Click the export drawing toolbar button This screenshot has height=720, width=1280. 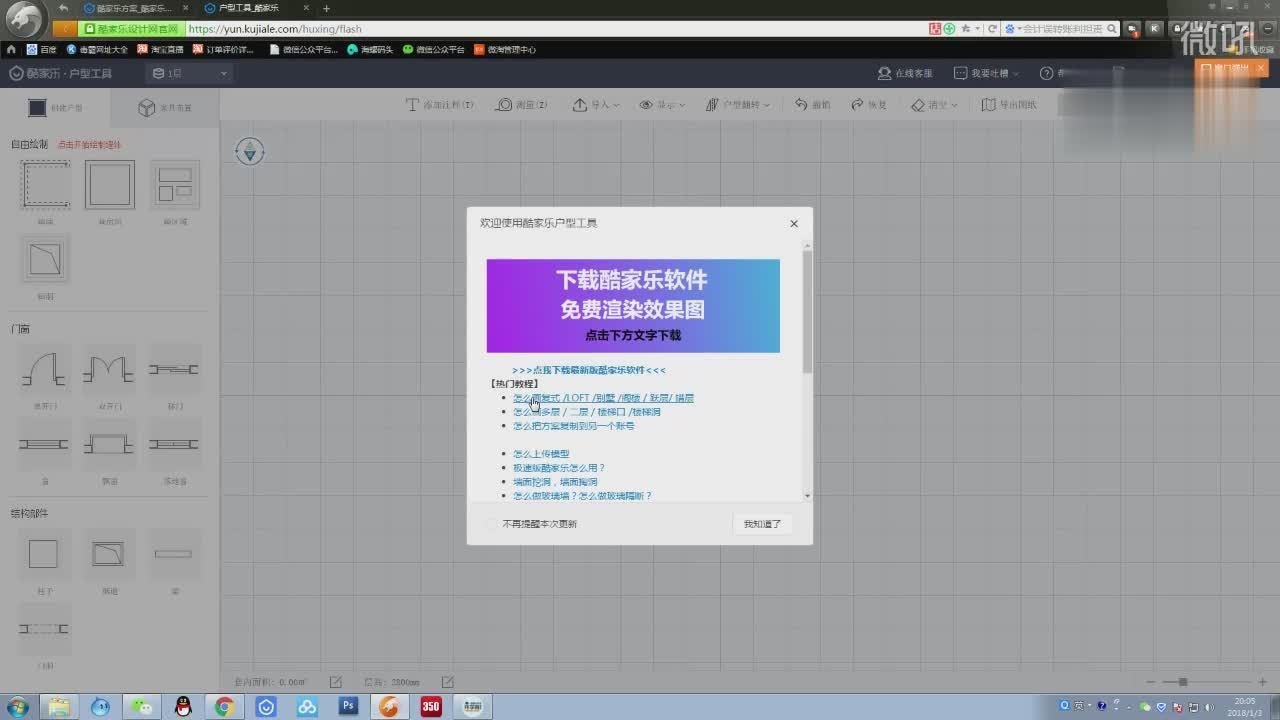1009,104
